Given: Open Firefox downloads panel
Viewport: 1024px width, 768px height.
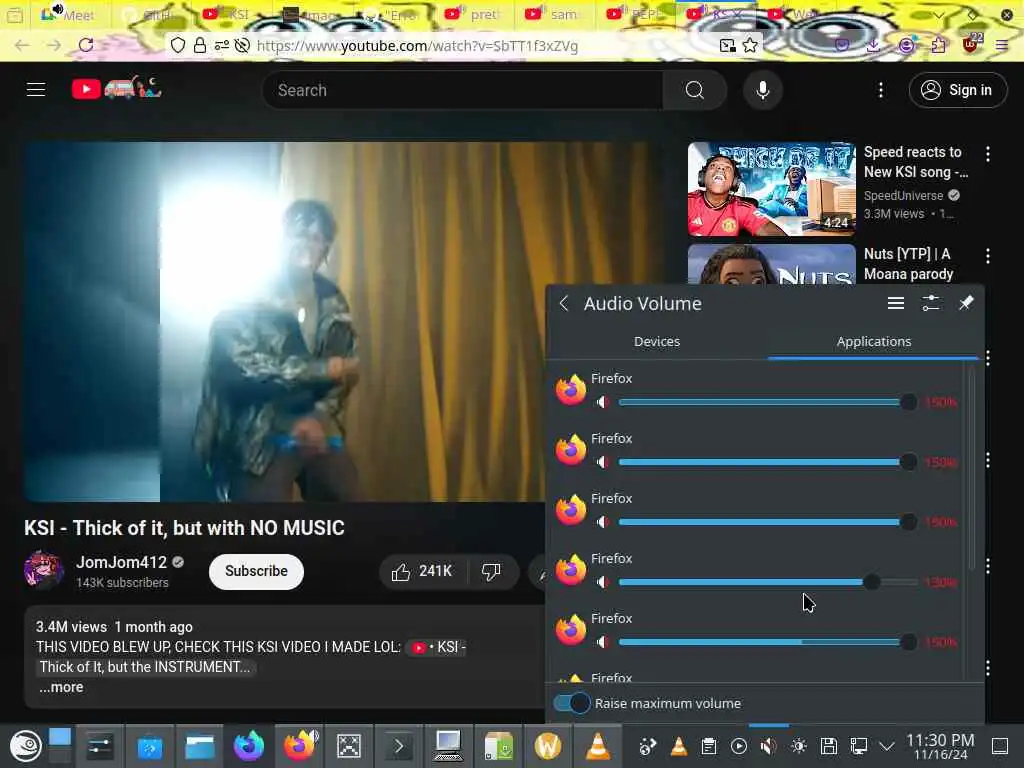Looking at the screenshot, I should coord(873,45).
